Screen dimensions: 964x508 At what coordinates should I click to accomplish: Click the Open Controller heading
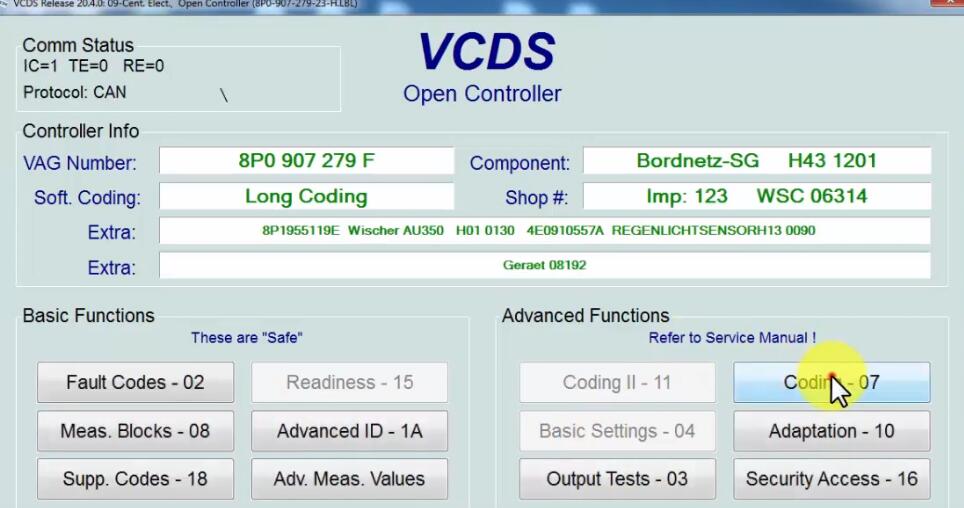pyautogui.click(x=482, y=94)
